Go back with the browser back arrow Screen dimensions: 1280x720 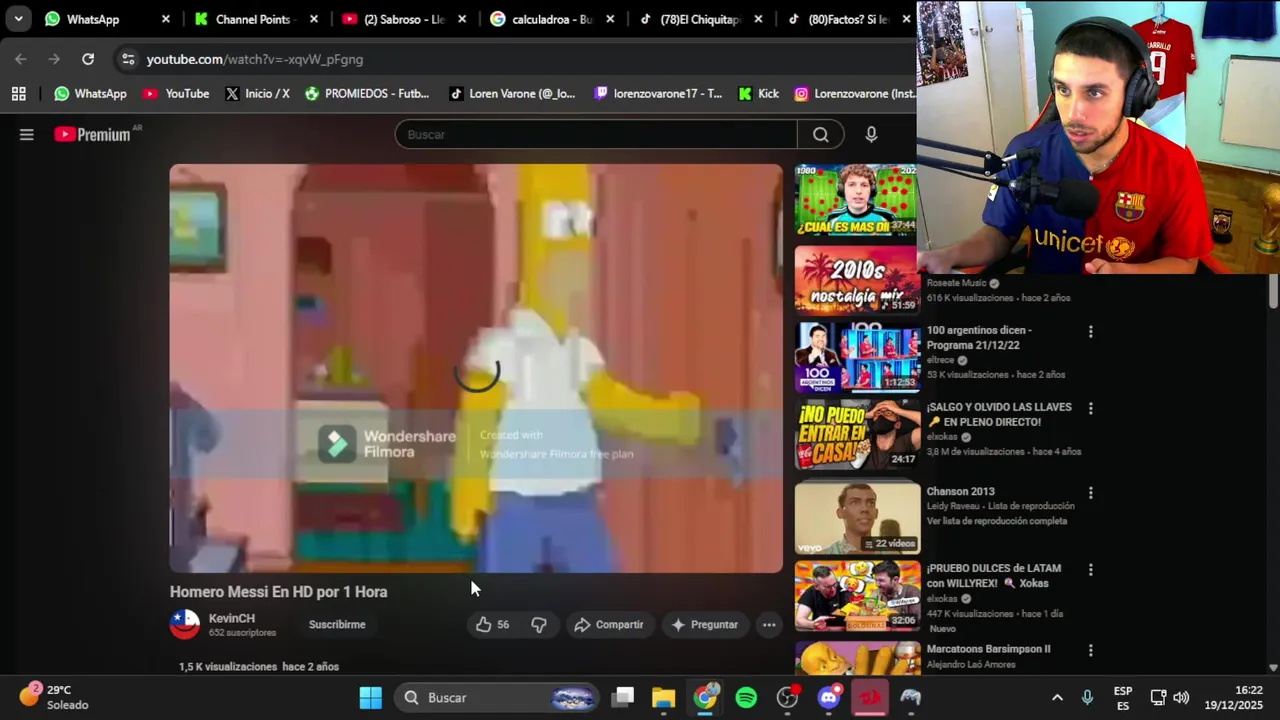click(x=21, y=59)
